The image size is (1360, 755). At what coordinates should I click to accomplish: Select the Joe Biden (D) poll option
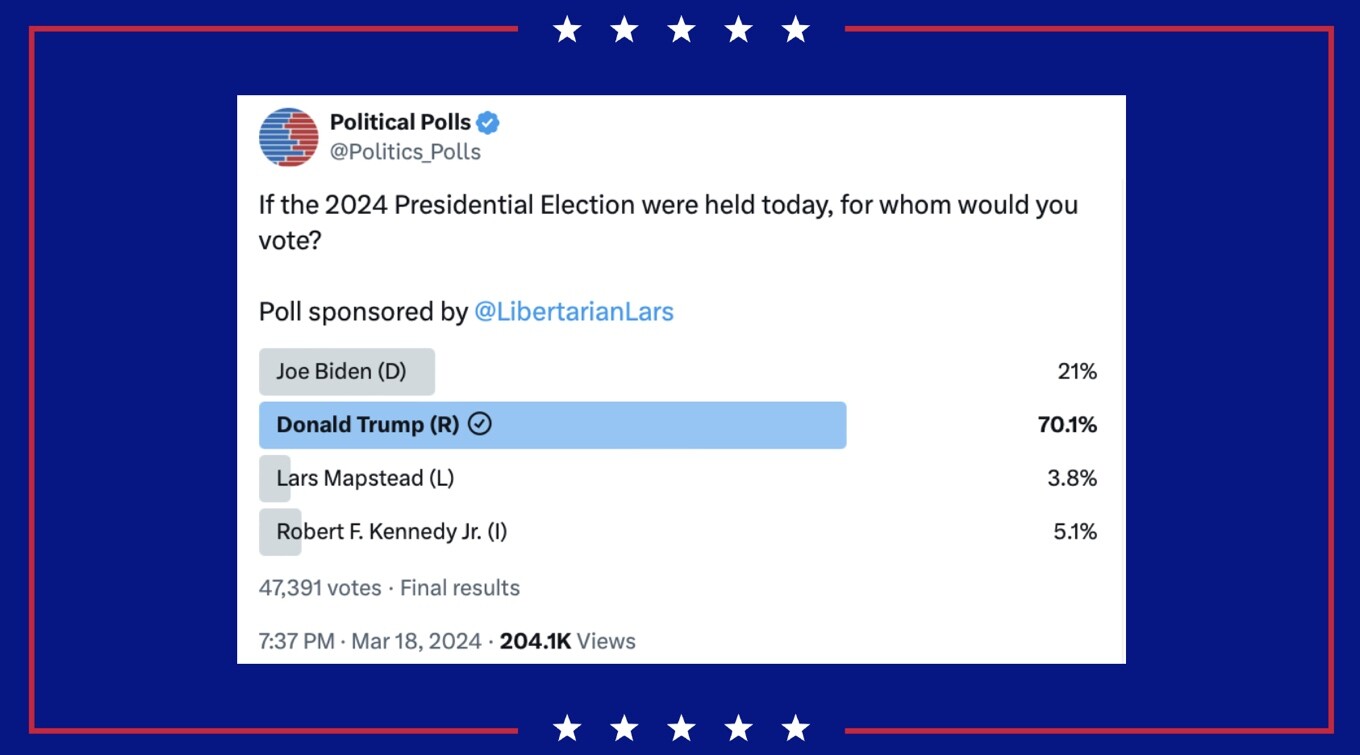coord(678,372)
